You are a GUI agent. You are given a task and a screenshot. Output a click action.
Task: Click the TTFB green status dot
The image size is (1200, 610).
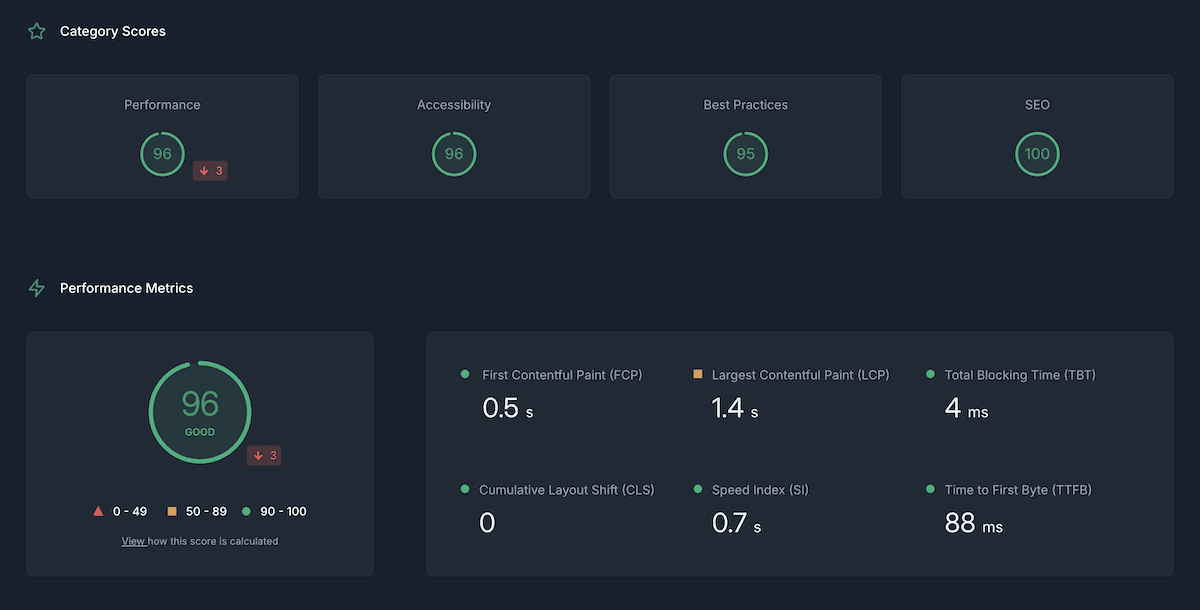[x=930, y=489]
